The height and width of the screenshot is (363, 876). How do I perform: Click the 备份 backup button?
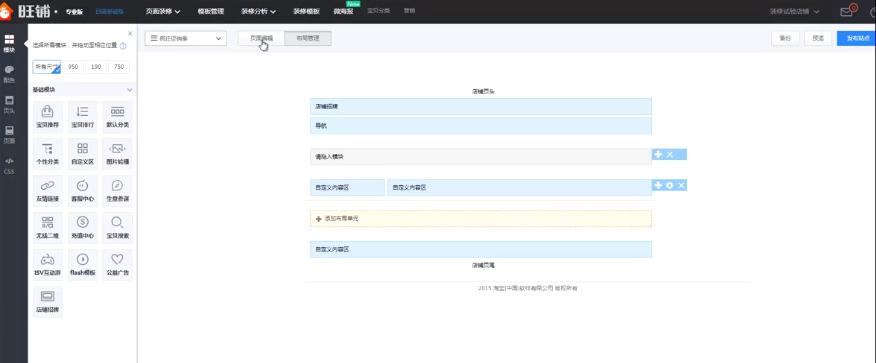785,39
